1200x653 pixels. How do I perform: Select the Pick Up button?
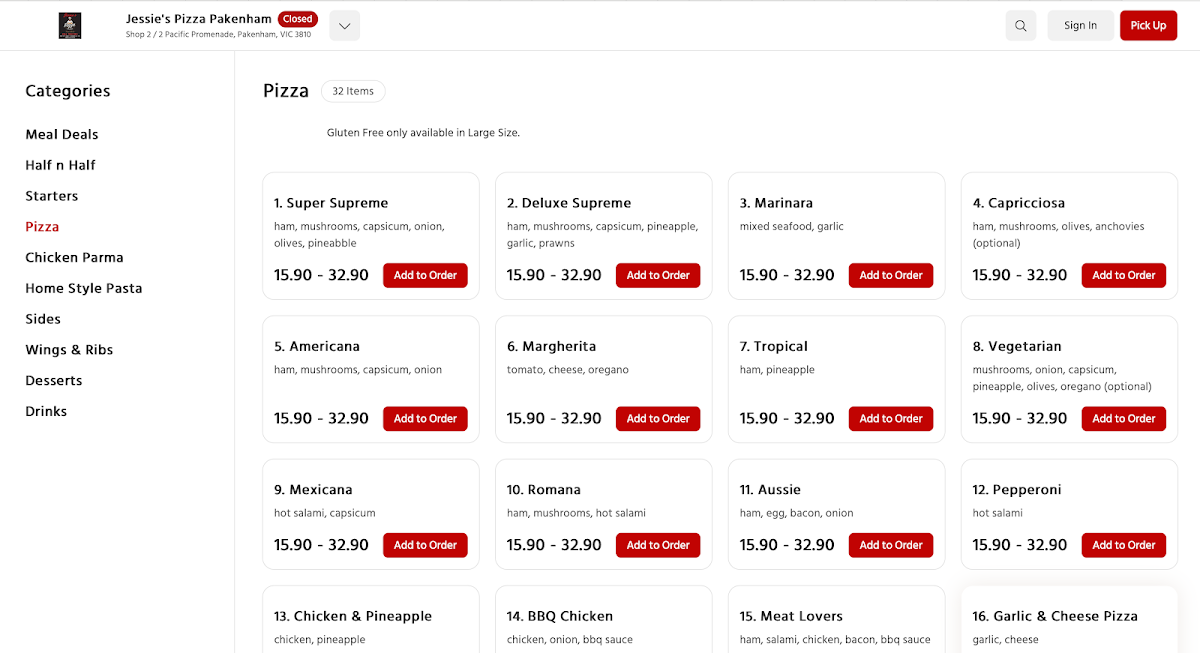1148,26
